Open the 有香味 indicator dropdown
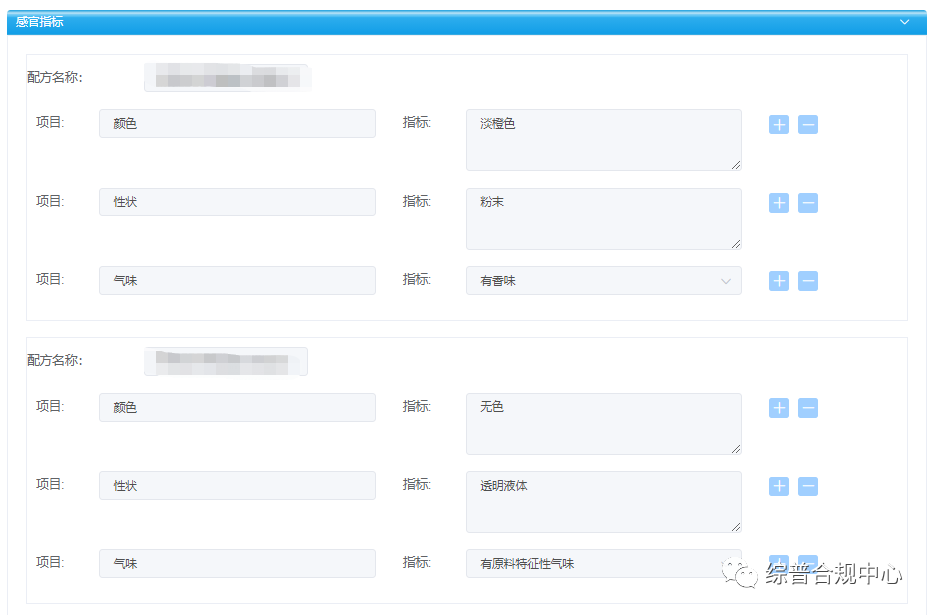The width and height of the screenshot is (933, 615). click(x=603, y=281)
